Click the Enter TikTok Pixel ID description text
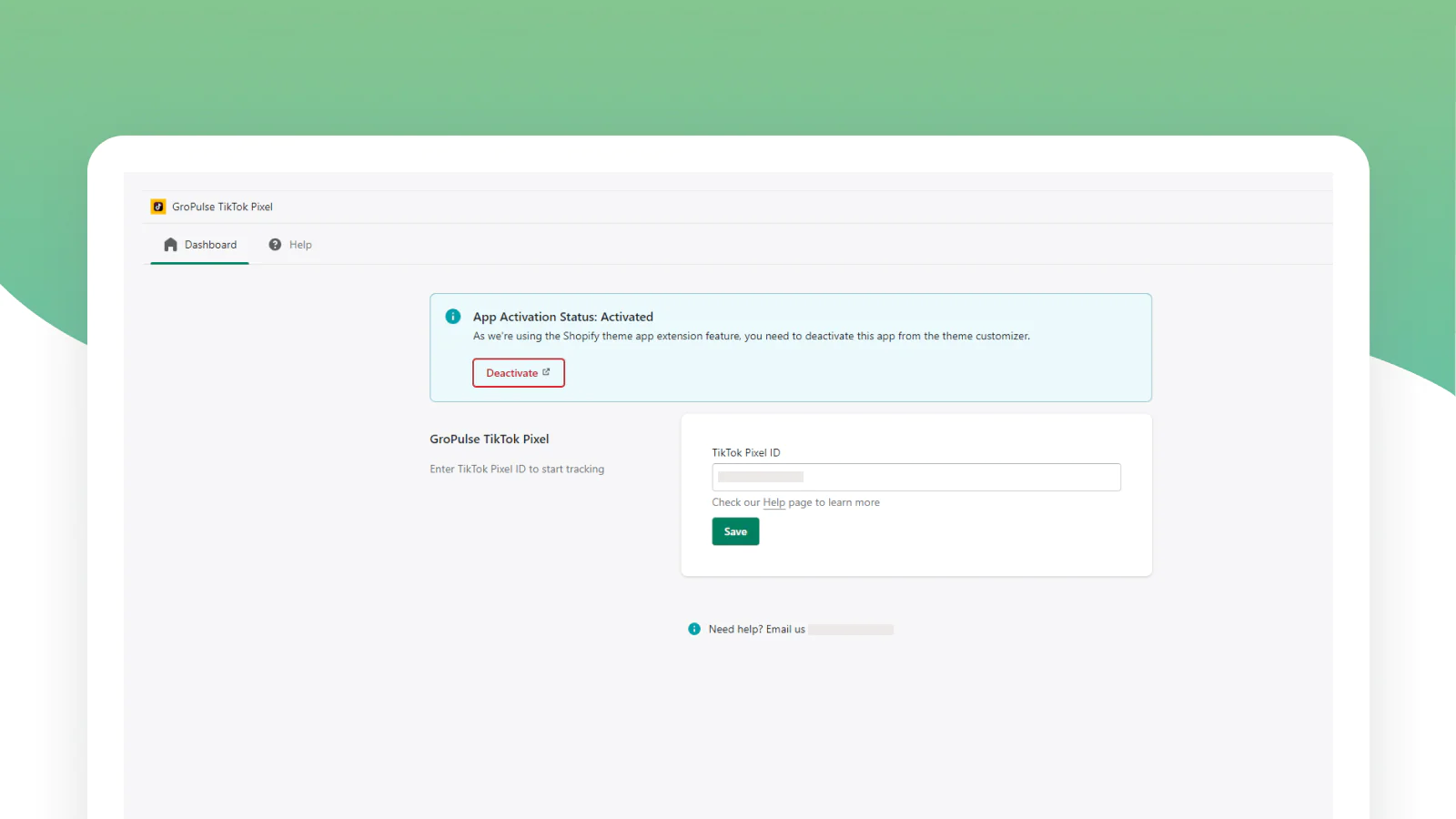The width and height of the screenshot is (1456, 819). coord(517,470)
